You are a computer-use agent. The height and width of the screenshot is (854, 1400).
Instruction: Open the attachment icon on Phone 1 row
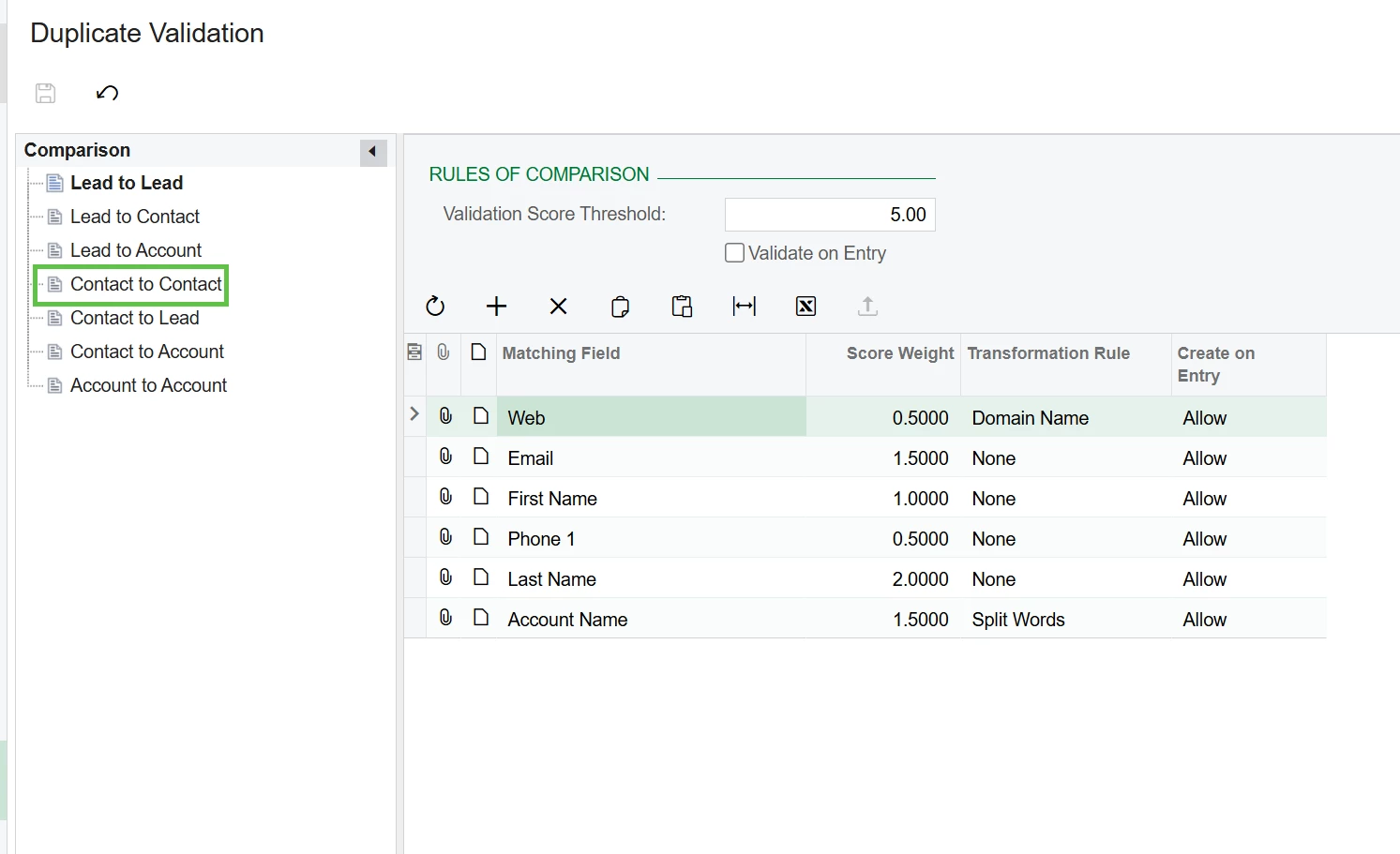(445, 537)
